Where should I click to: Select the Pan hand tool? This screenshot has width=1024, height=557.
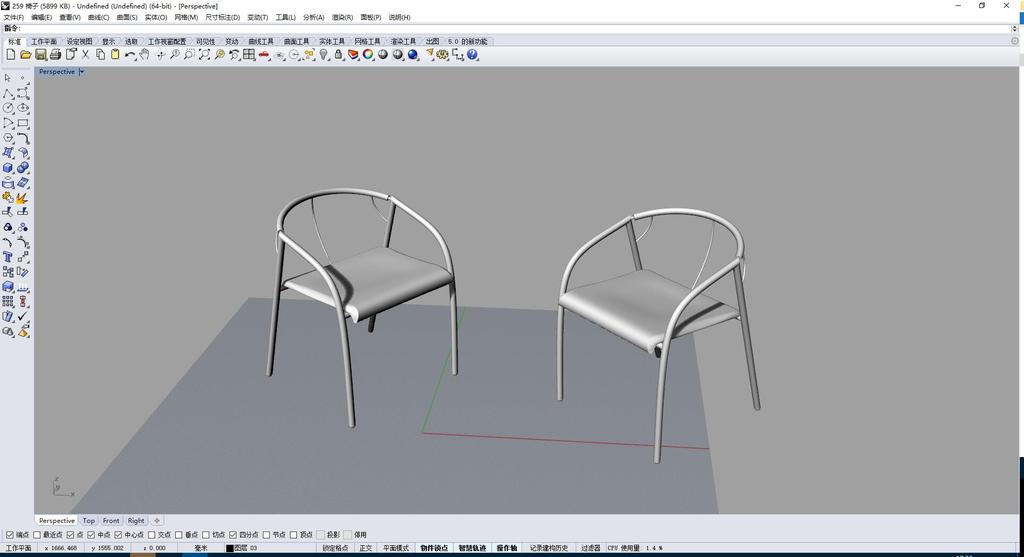tap(144, 55)
